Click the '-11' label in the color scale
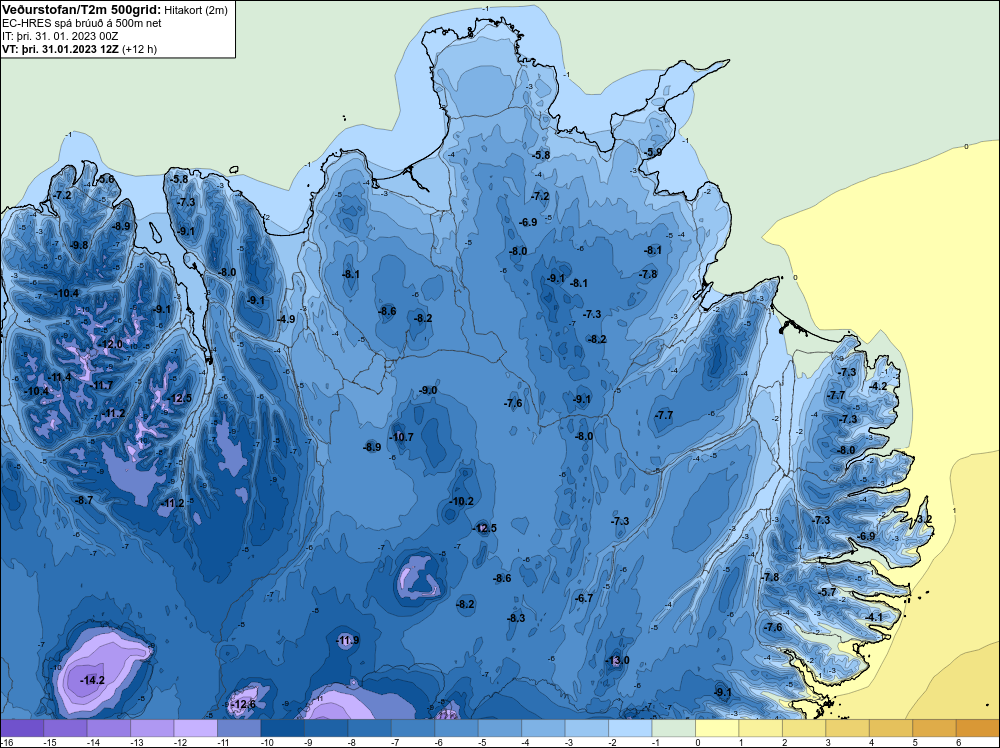The width and height of the screenshot is (1000, 748). (223, 742)
